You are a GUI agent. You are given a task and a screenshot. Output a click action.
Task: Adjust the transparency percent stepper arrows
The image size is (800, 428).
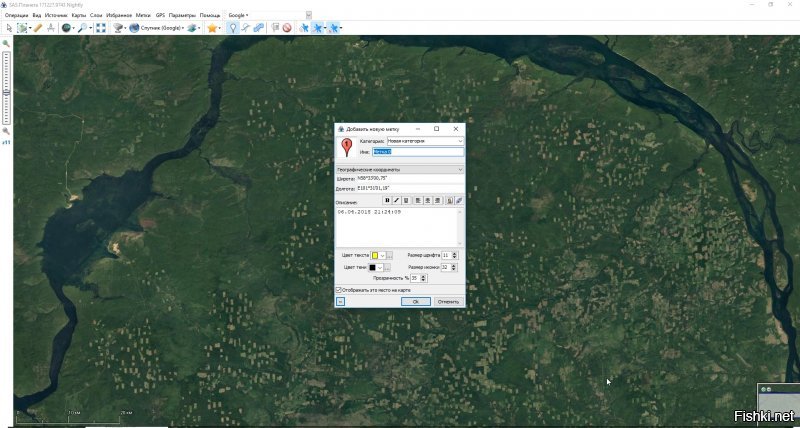424,278
